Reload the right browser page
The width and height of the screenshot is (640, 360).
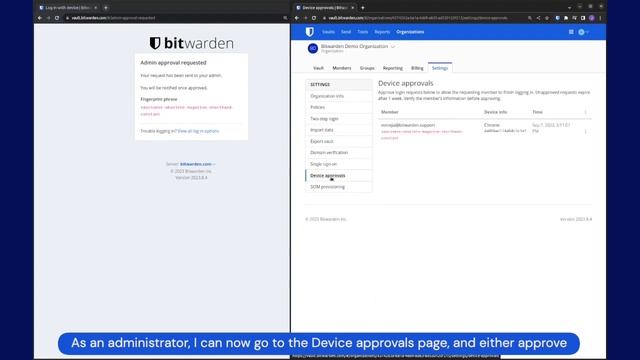(314, 18)
